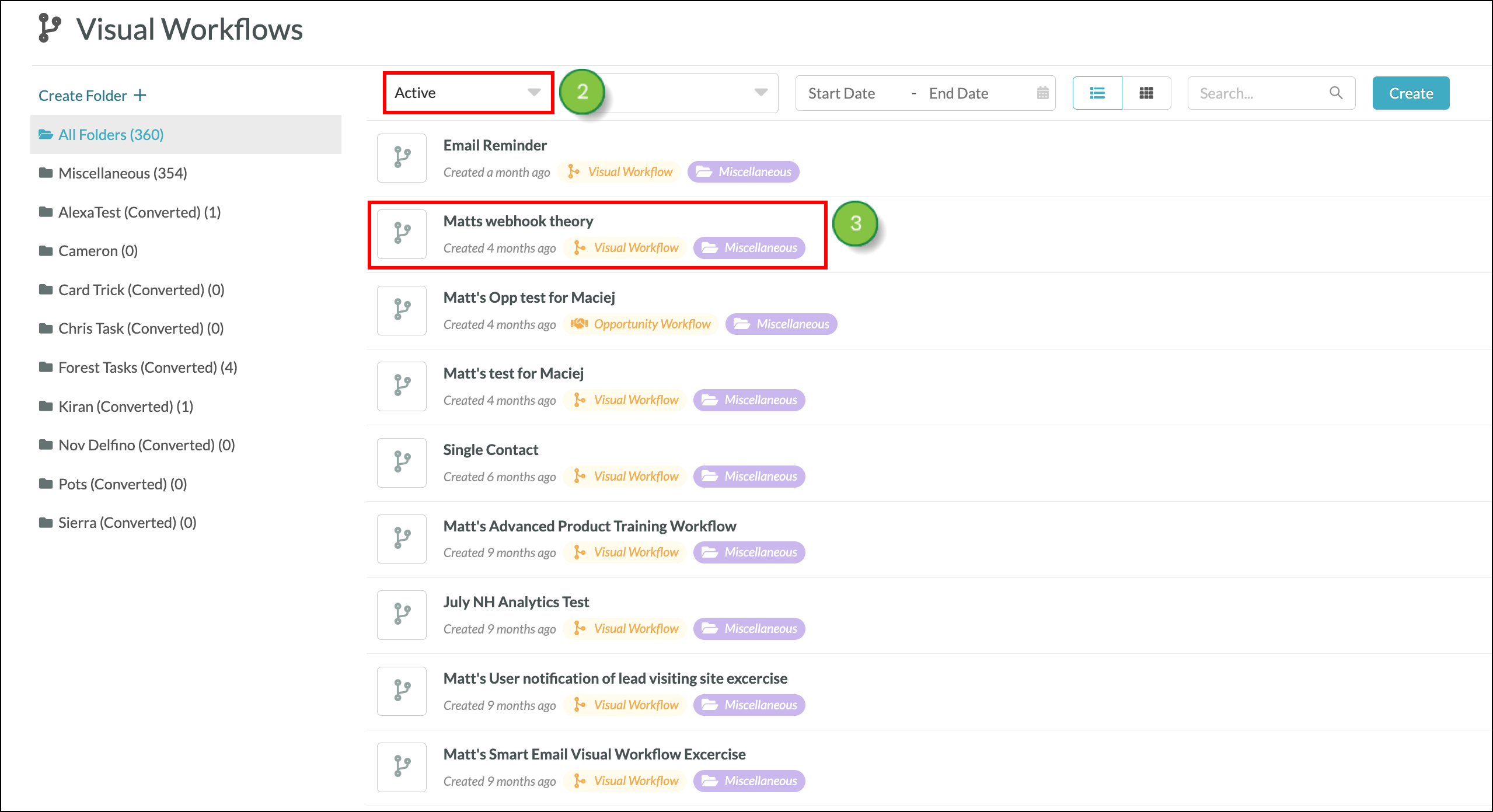Viewport: 1493px width, 812px height.
Task: Switch to grid view layout
Action: tap(1146, 93)
